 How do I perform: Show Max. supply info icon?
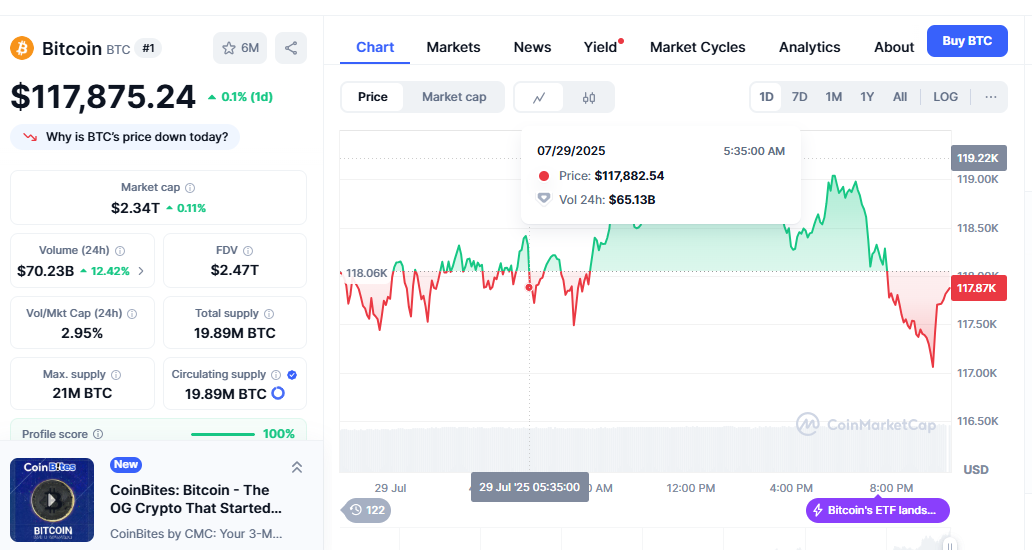click(x=116, y=375)
